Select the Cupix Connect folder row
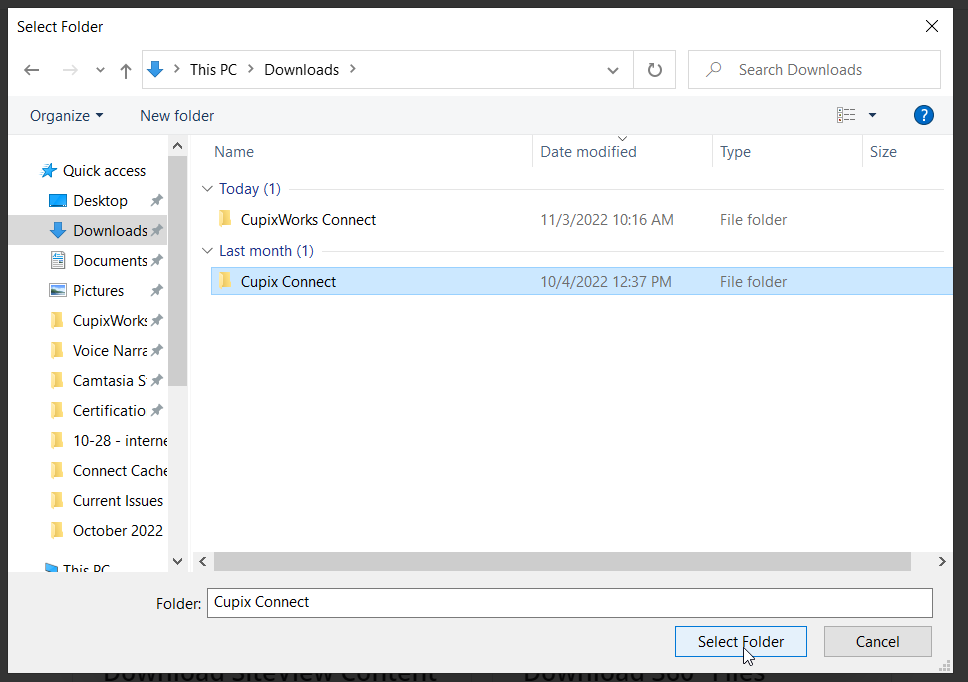The width and height of the screenshot is (968, 682). 582,281
